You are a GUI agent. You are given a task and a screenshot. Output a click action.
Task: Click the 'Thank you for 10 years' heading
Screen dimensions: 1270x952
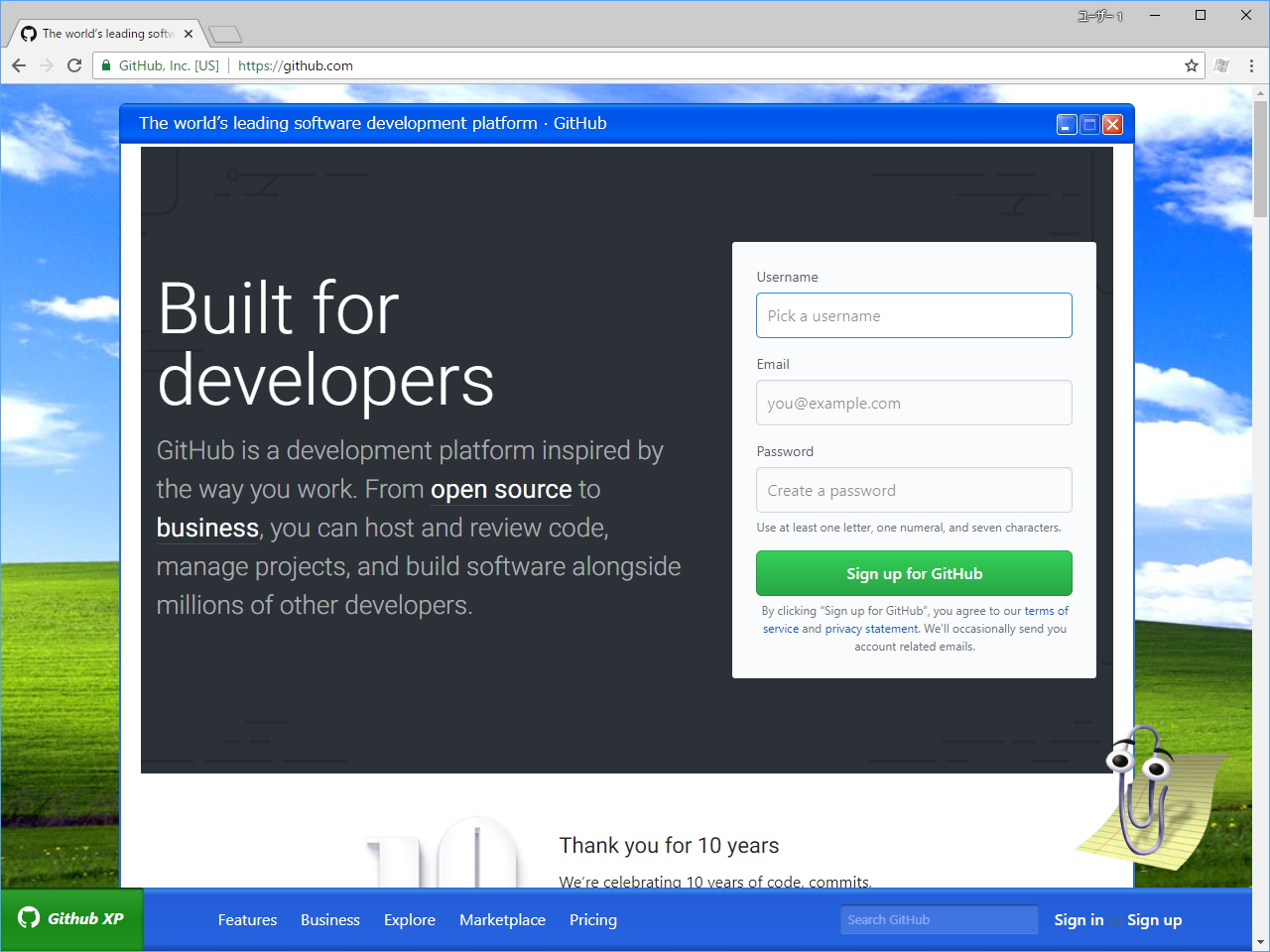[x=669, y=846]
